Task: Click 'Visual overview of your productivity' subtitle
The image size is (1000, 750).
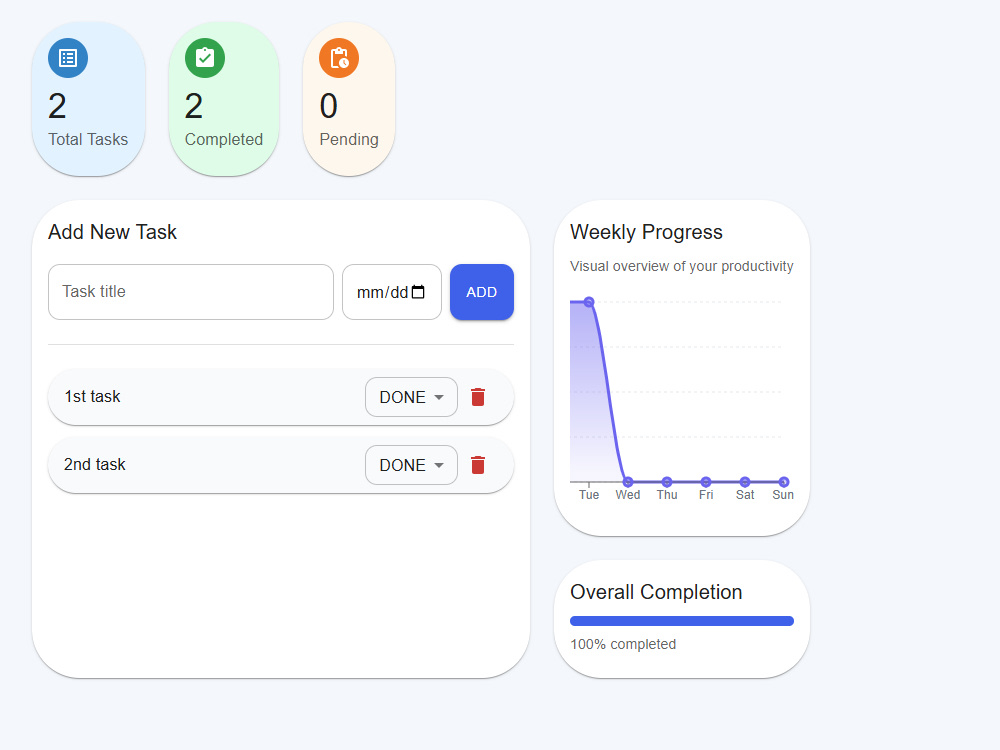Action: coord(682,266)
